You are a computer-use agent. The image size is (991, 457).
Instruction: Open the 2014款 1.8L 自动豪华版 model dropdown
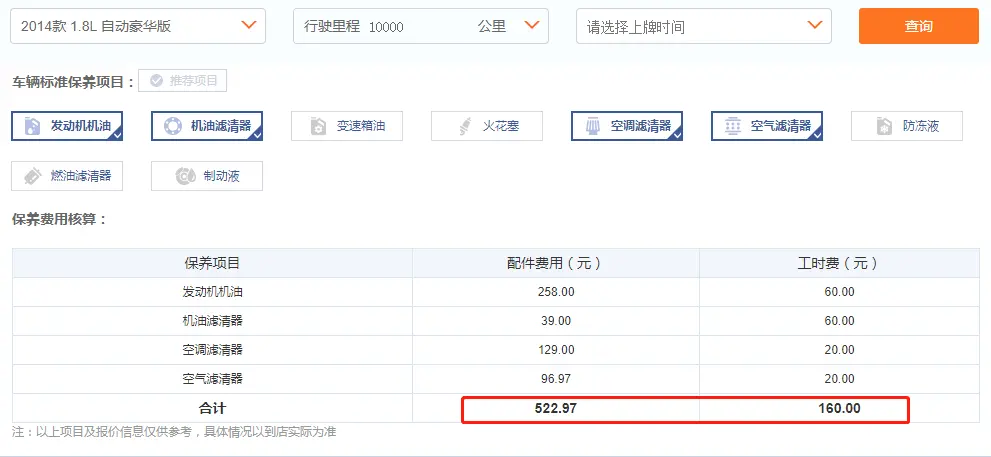248,25
